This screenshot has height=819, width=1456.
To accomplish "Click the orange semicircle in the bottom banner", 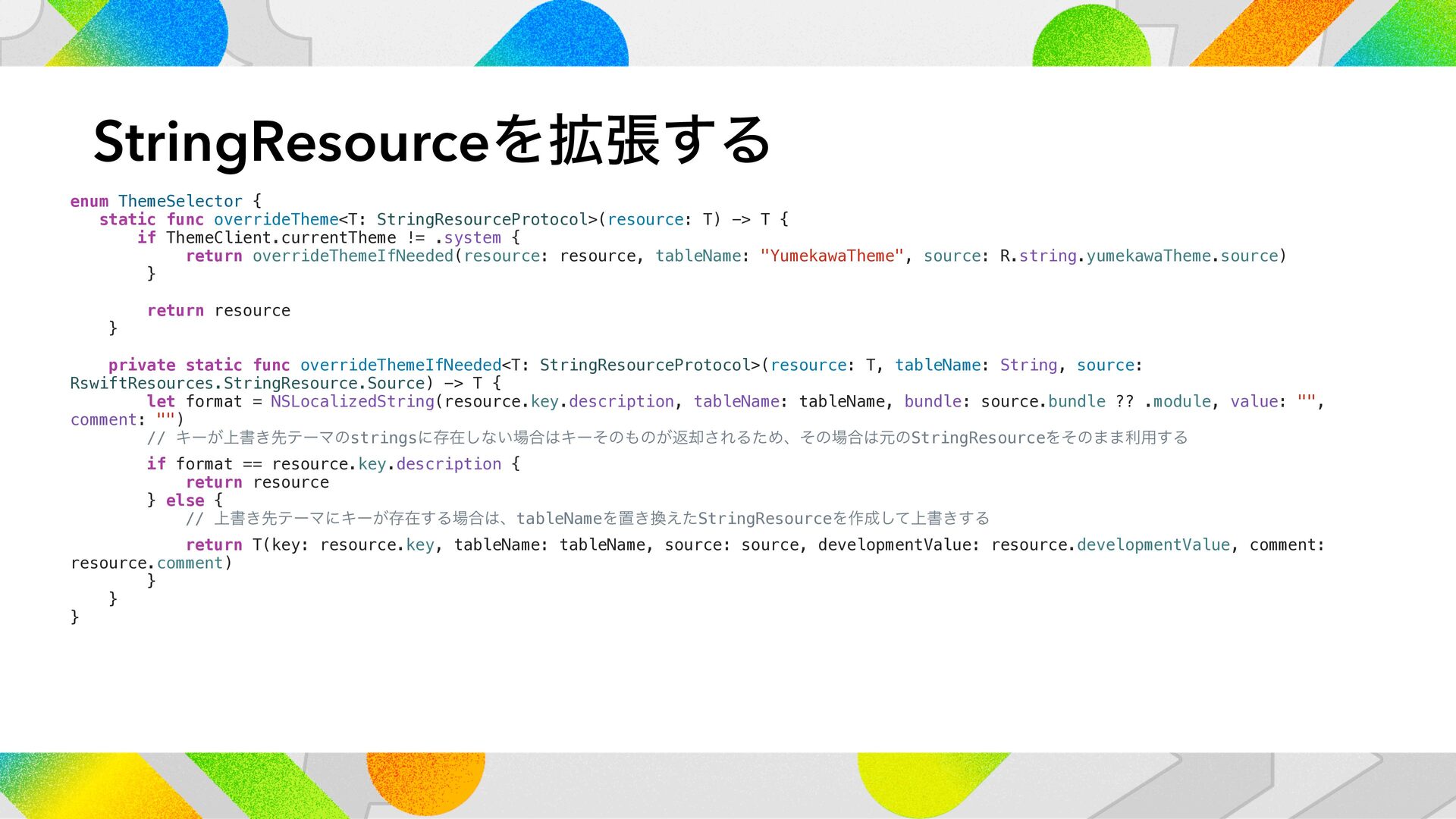I will [x=425, y=777].
